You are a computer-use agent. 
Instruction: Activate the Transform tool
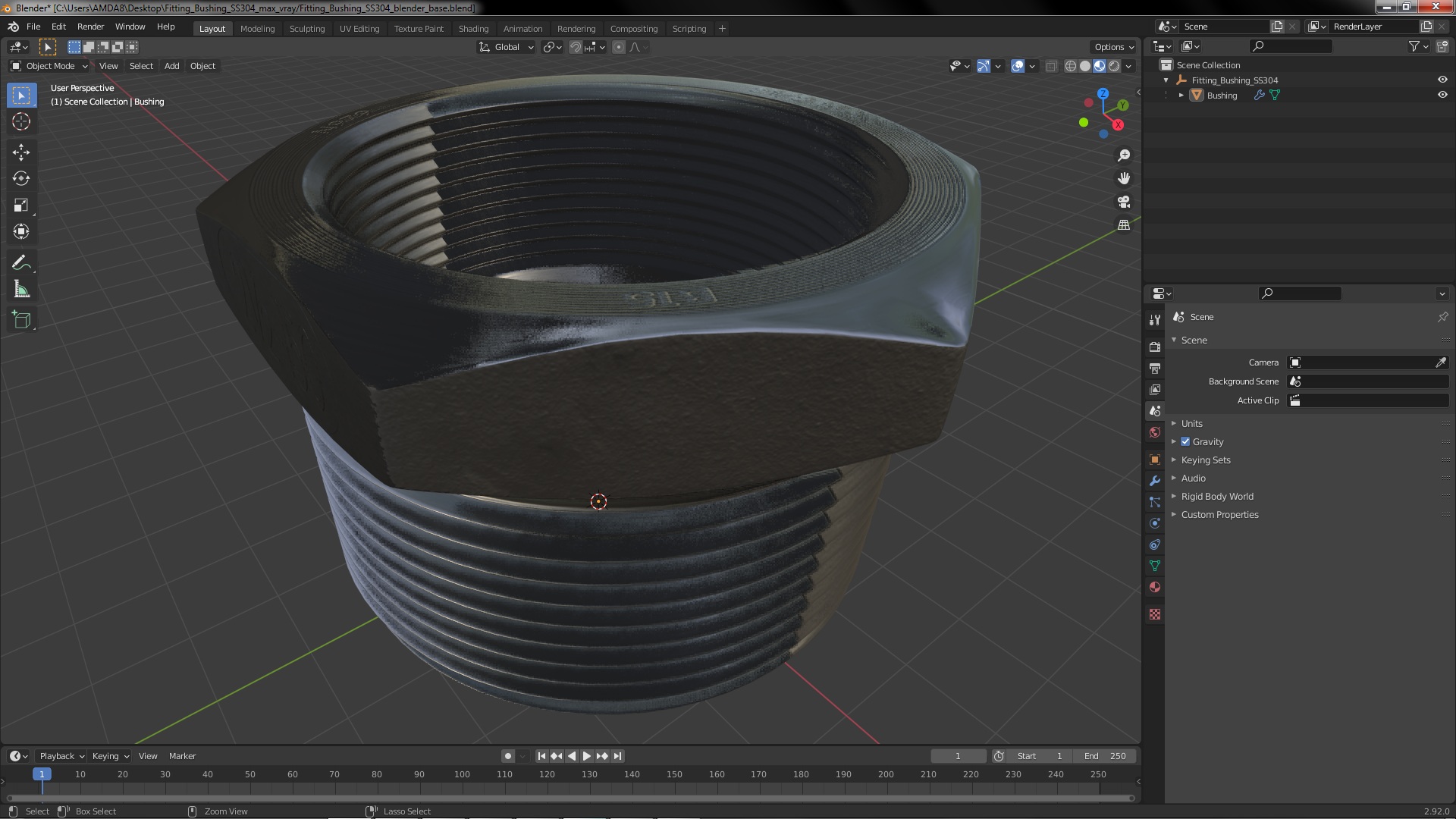[x=21, y=232]
